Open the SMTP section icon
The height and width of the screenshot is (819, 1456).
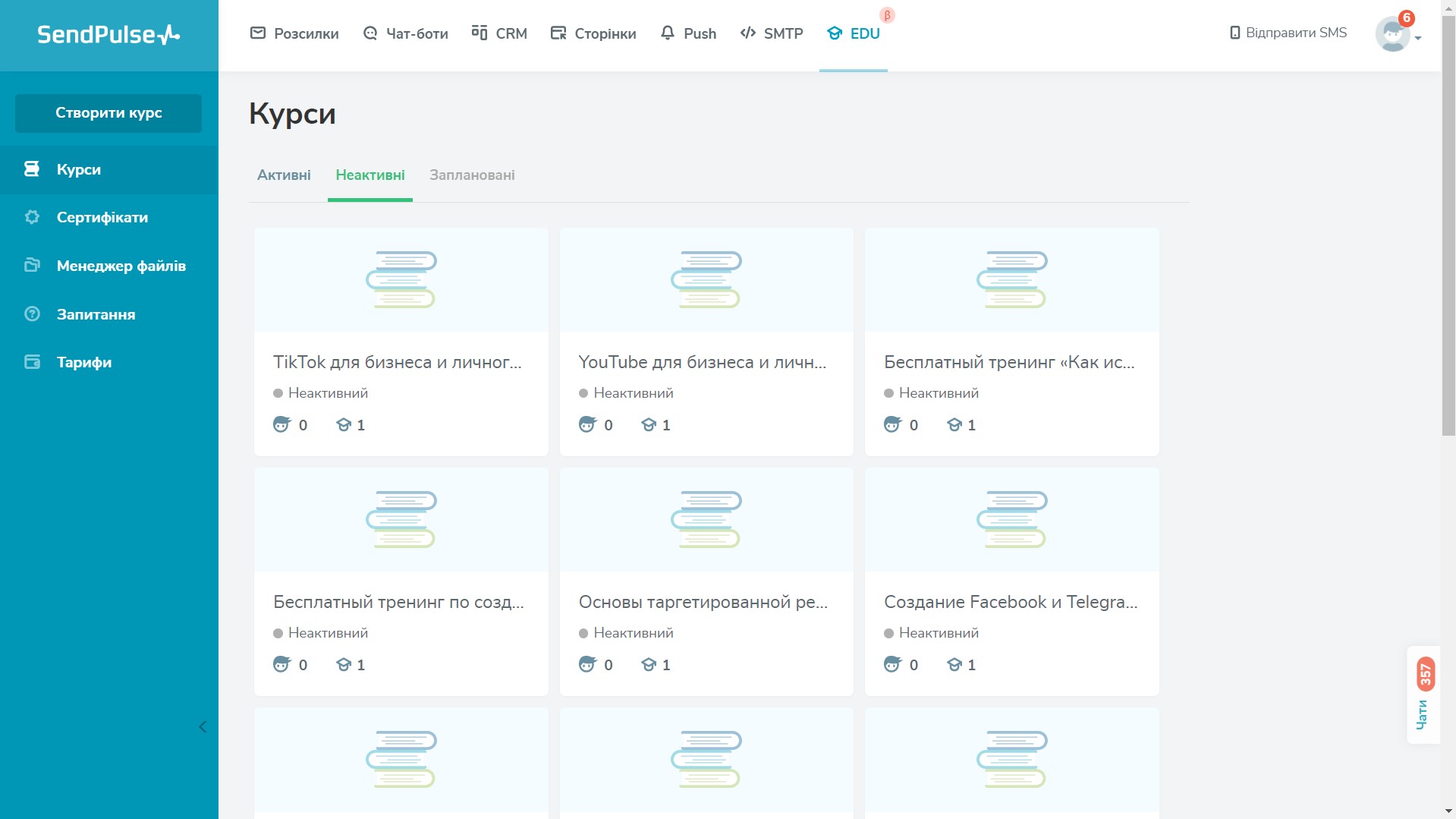tap(747, 33)
